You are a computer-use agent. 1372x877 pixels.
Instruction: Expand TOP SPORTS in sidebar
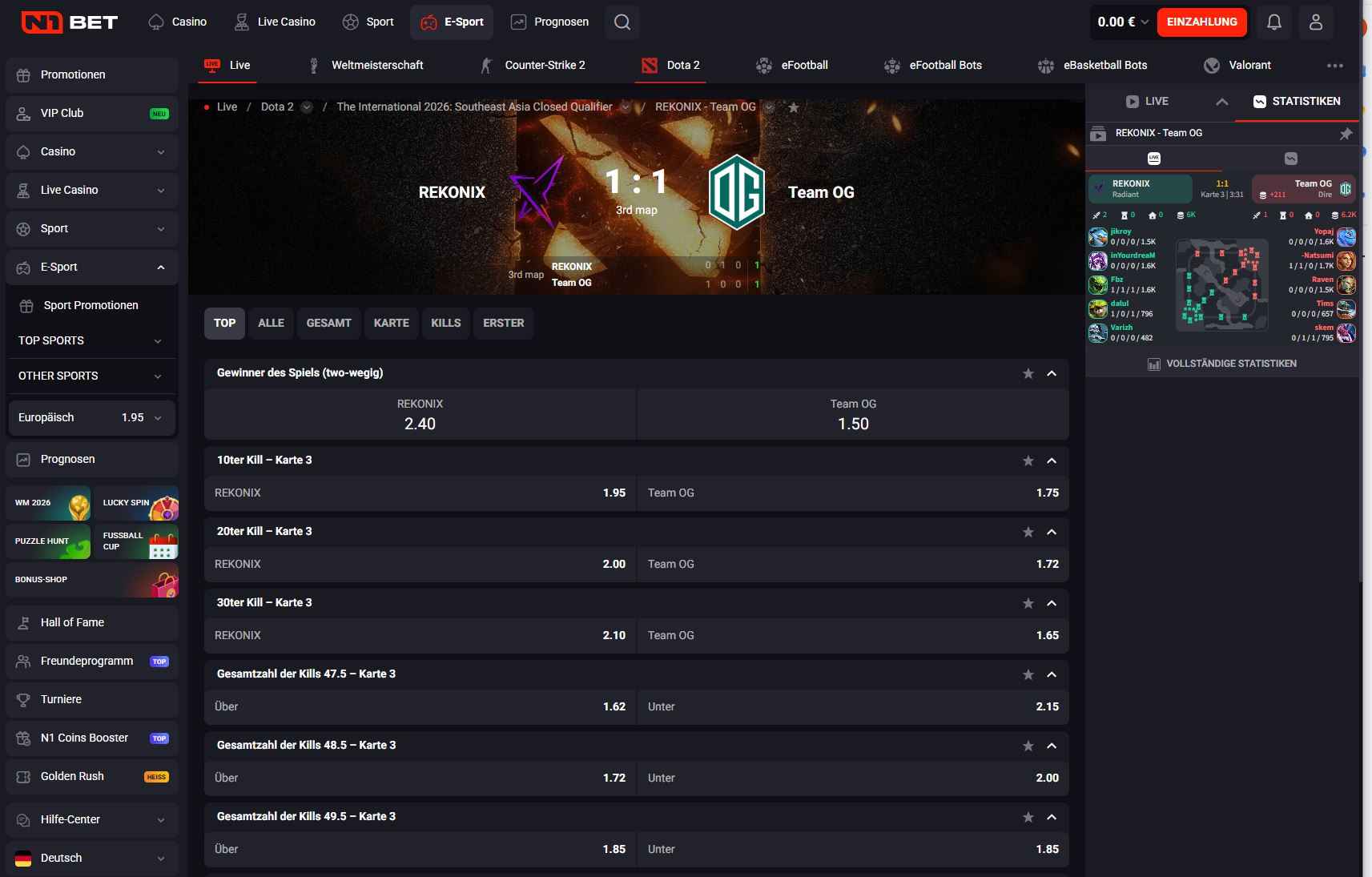coord(91,340)
